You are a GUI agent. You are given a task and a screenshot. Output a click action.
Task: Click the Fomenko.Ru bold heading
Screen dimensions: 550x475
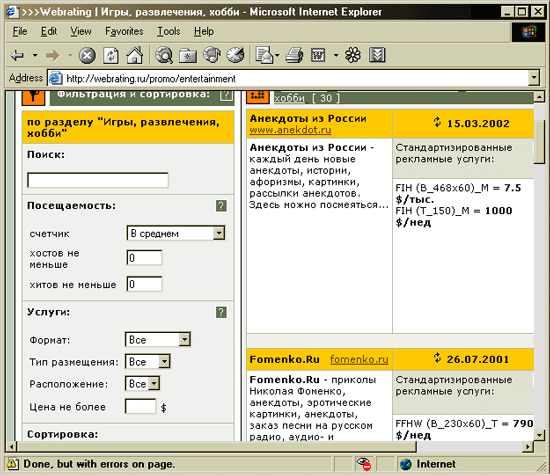click(x=284, y=360)
